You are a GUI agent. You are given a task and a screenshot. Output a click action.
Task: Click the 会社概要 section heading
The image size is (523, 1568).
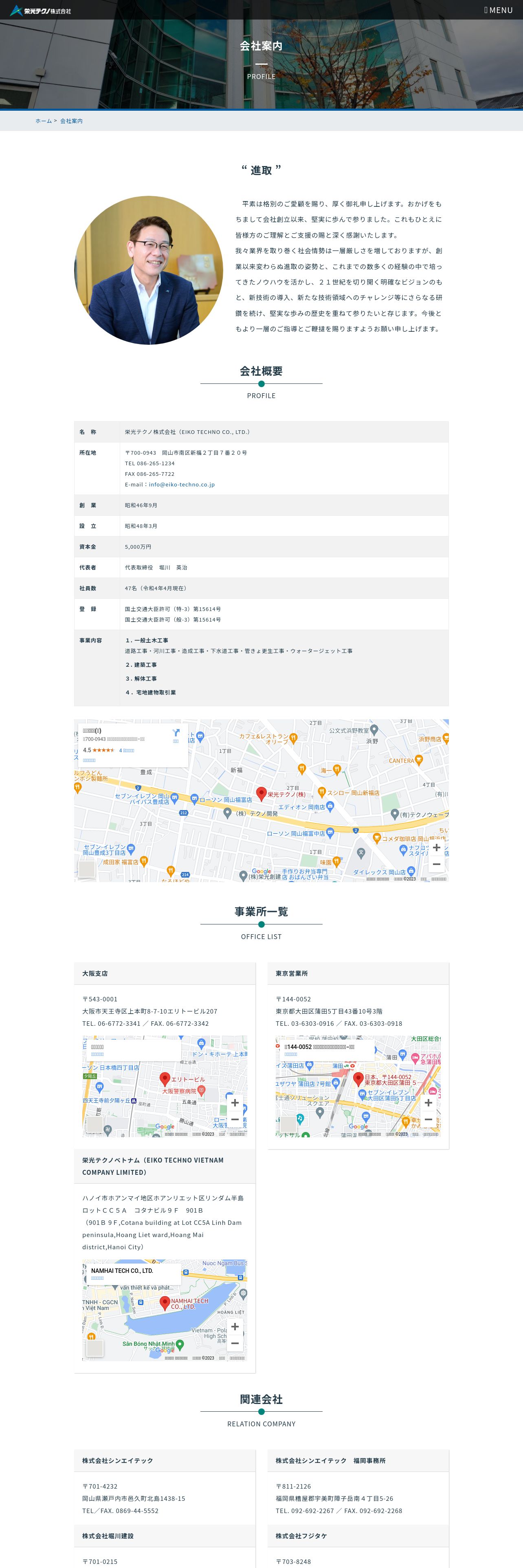(x=261, y=371)
